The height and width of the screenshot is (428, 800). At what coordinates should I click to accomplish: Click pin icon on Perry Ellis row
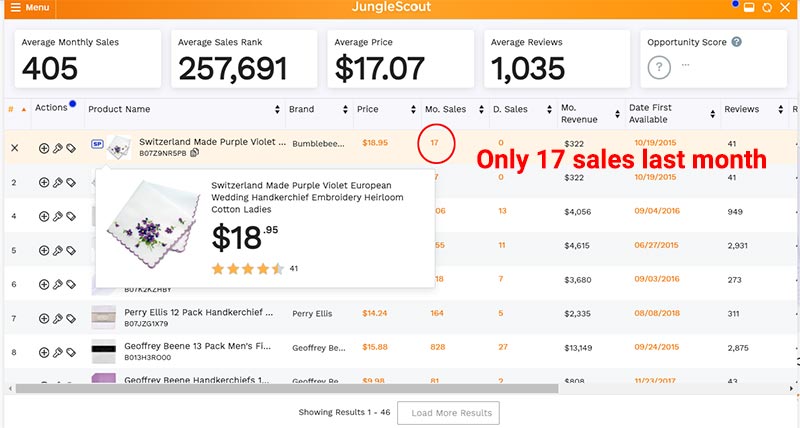tap(58, 318)
